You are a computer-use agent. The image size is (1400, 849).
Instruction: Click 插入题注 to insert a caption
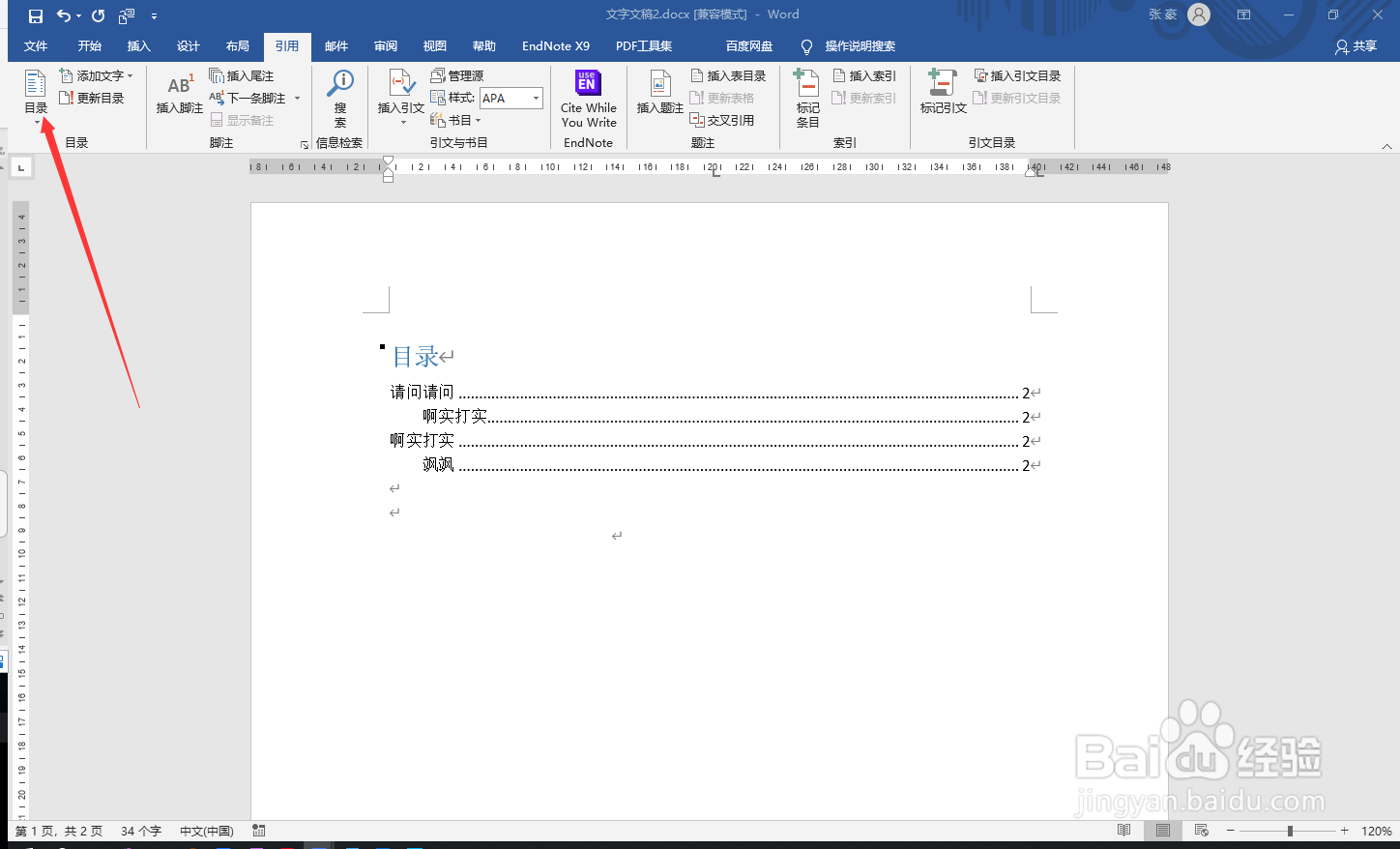(x=660, y=94)
